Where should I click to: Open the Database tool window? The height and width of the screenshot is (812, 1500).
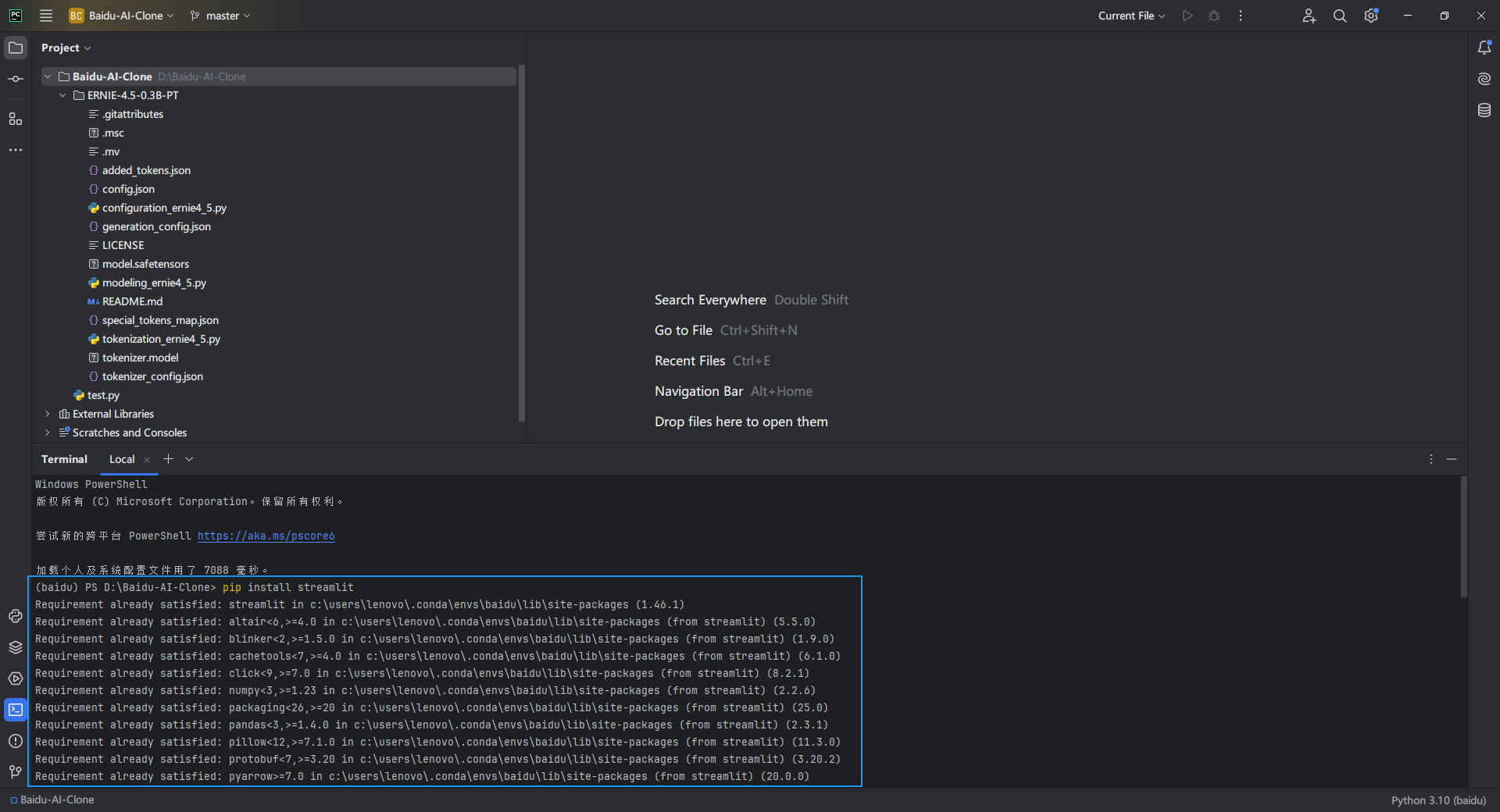[1484, 110]
